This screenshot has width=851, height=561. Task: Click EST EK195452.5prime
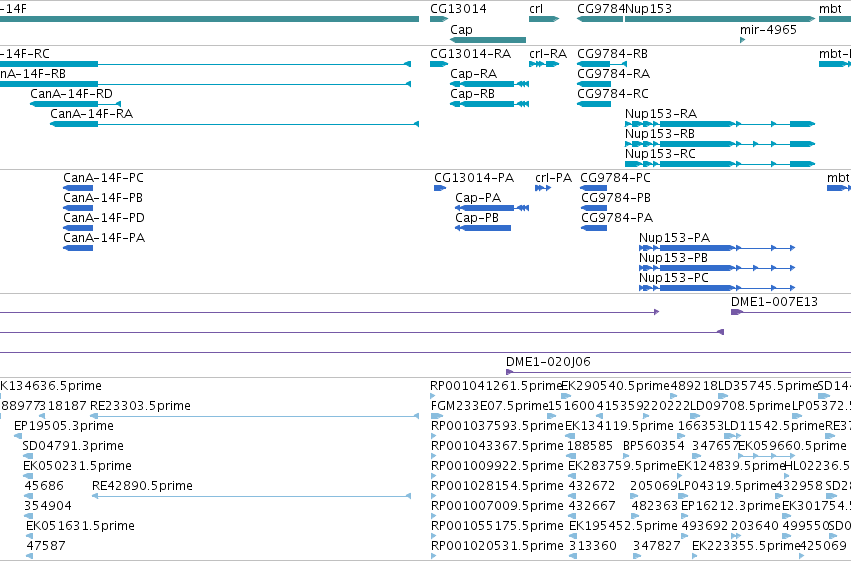(x=623, y=526)
